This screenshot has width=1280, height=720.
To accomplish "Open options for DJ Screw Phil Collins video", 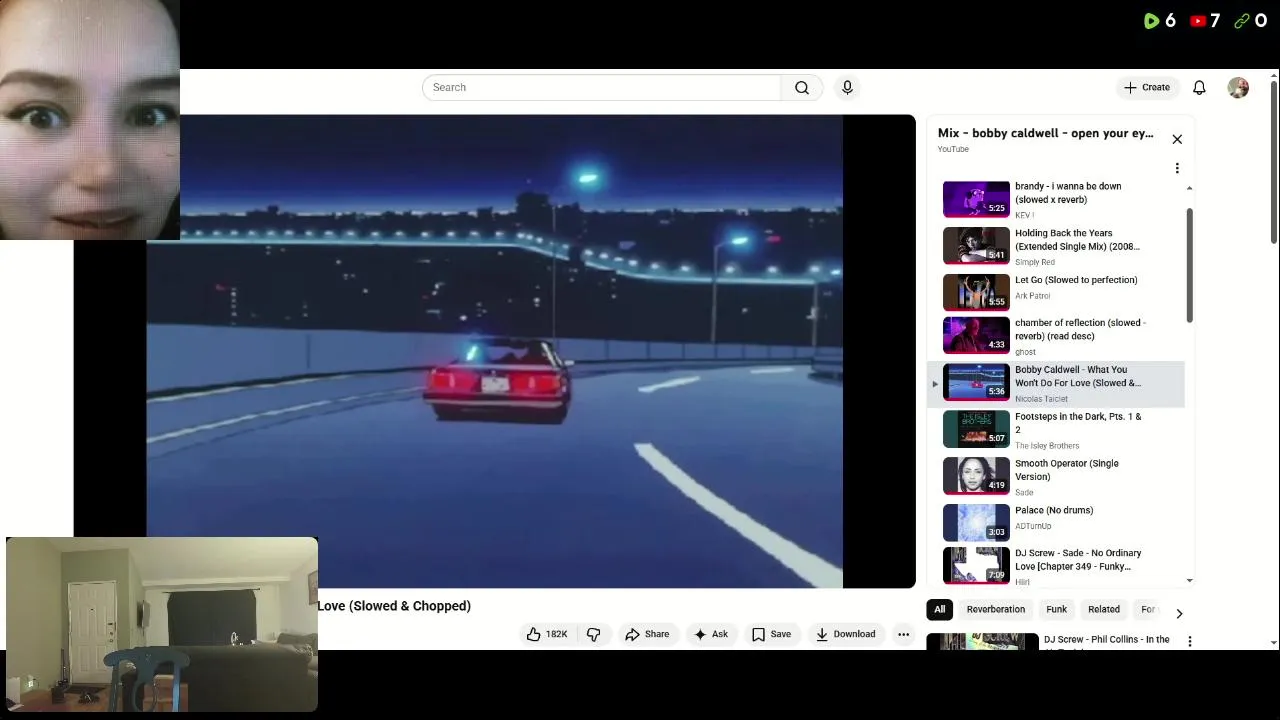I will tap(1189, 641).
